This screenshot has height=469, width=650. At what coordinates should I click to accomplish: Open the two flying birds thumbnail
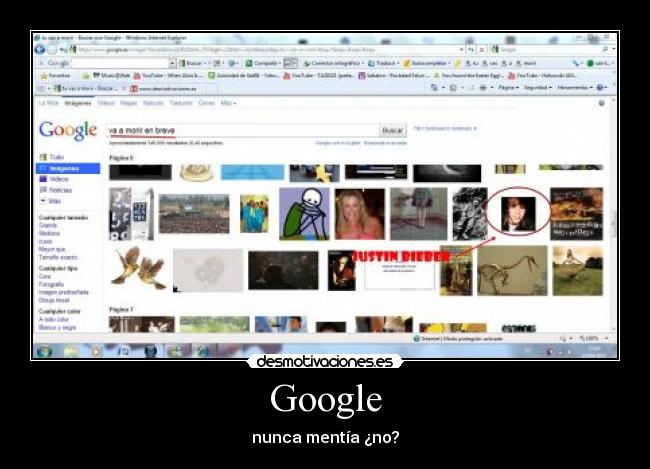click(139, 269)
